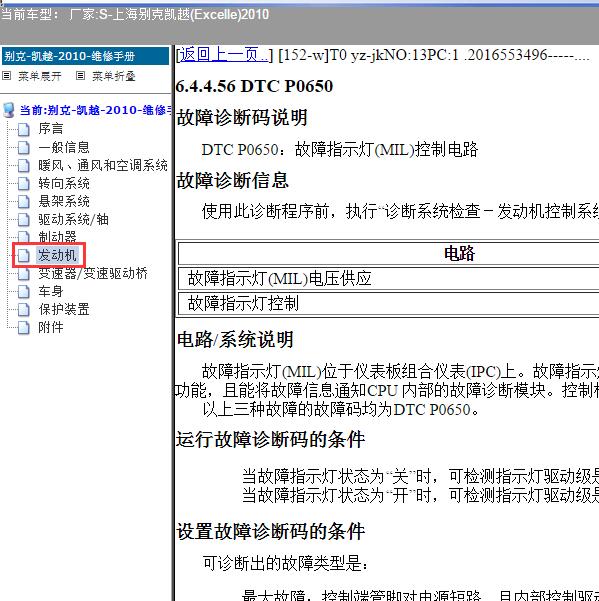Select root node 当前:别克-凯越-2010-维修手册

(95, 110)
